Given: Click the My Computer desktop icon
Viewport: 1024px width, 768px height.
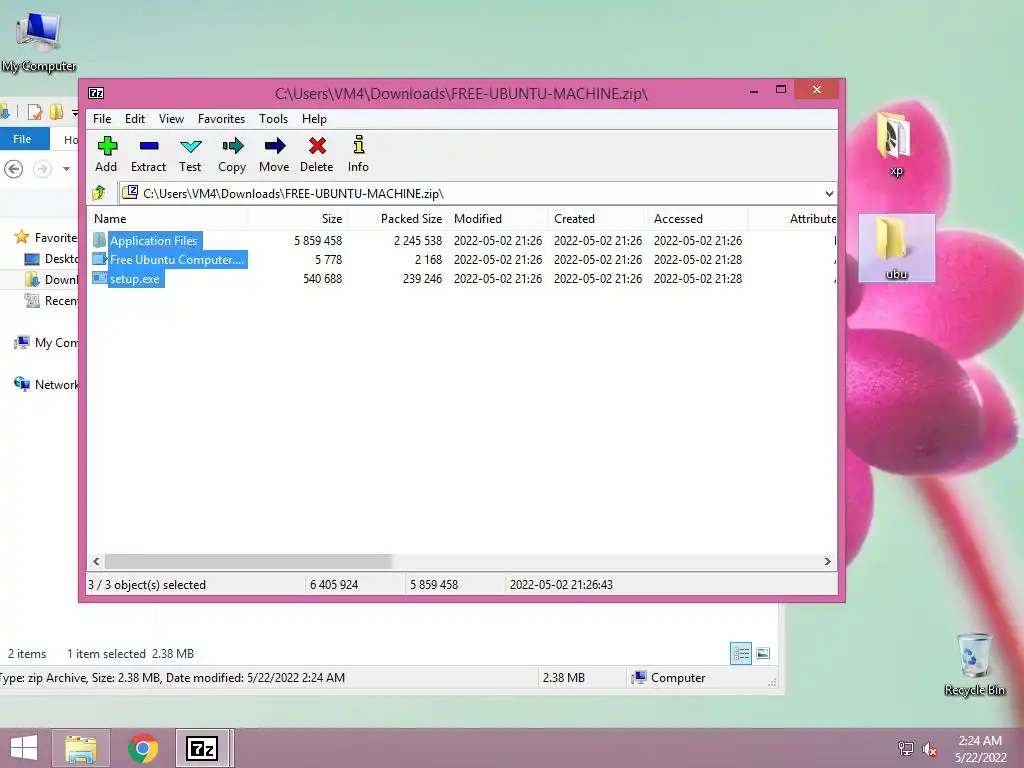Looking at the screenshot, I should 39,42.
